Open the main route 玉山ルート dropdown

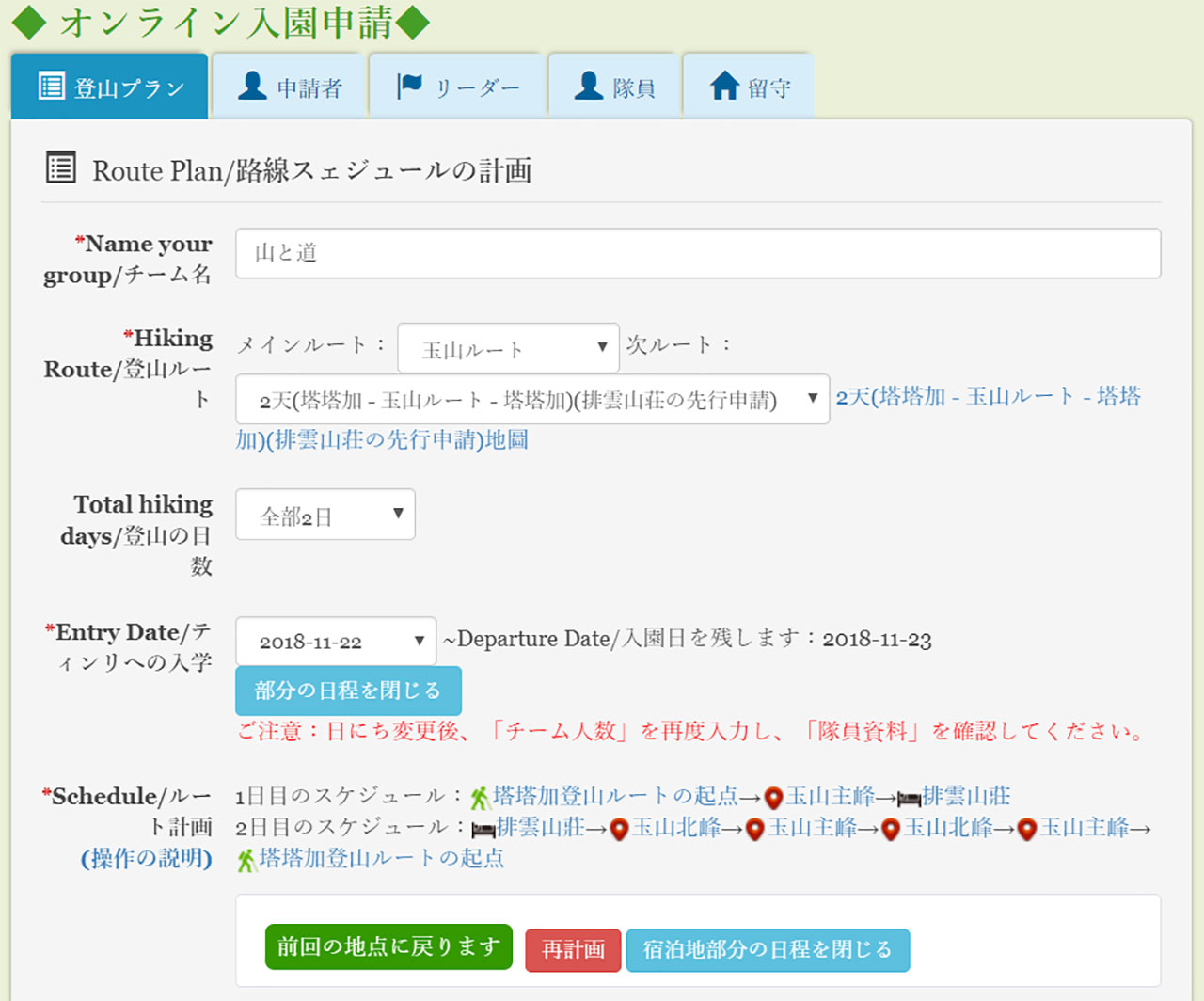click(508, 348)
